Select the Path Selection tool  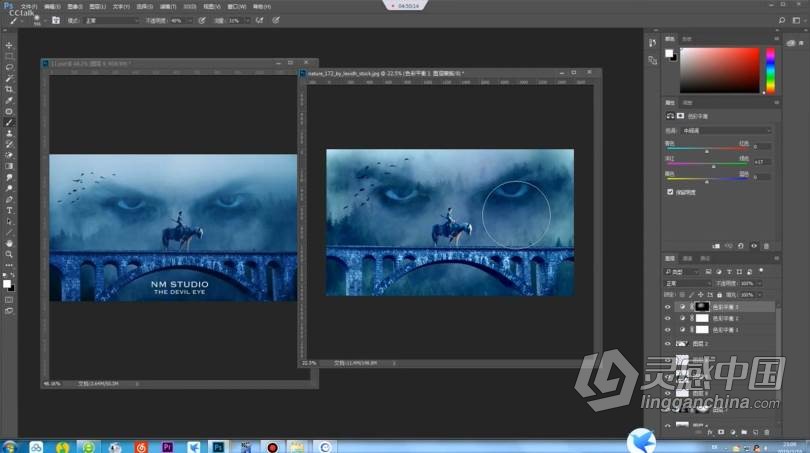click(9, 222)
